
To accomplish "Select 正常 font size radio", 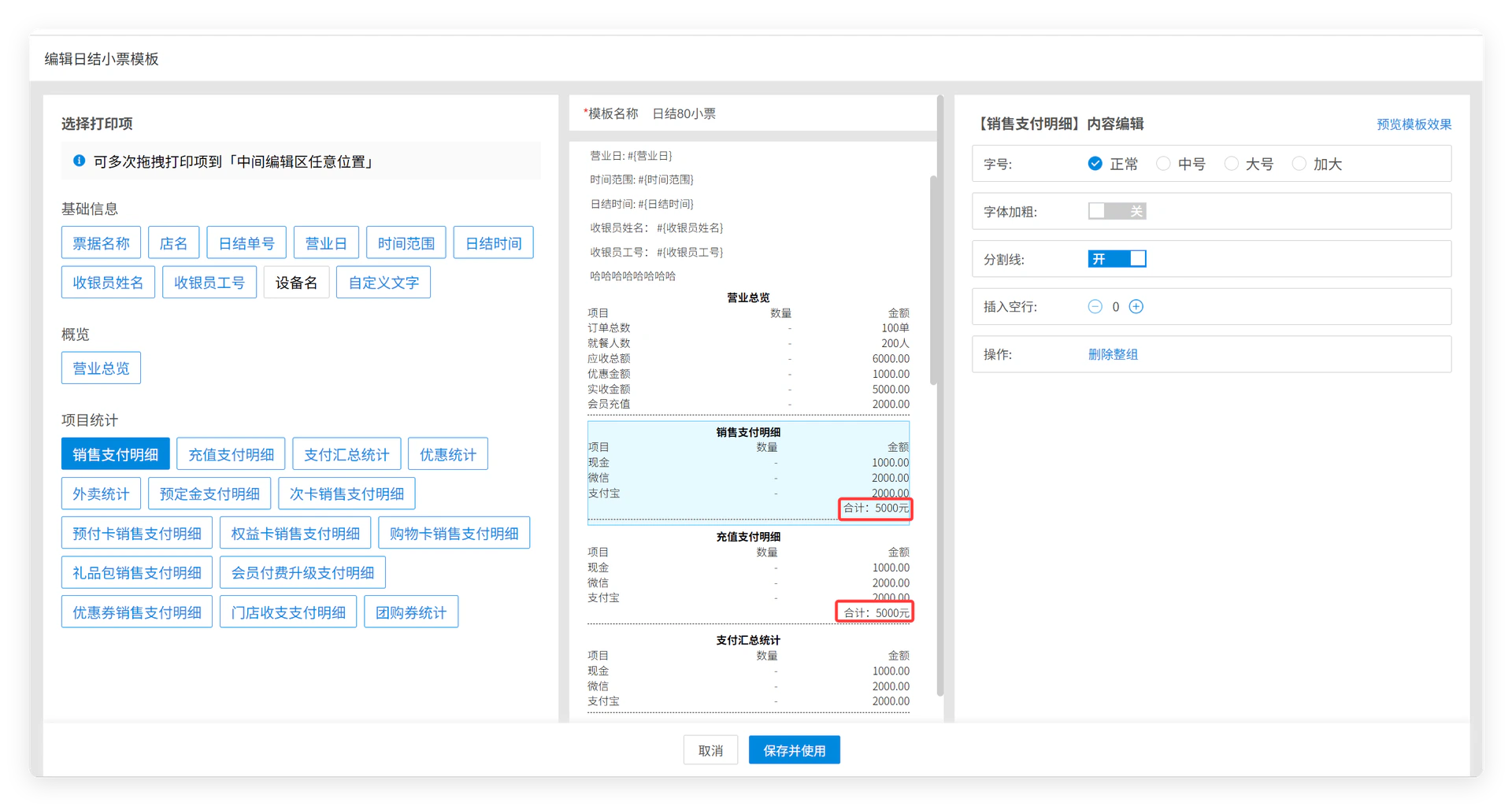I will (1095, 164).
